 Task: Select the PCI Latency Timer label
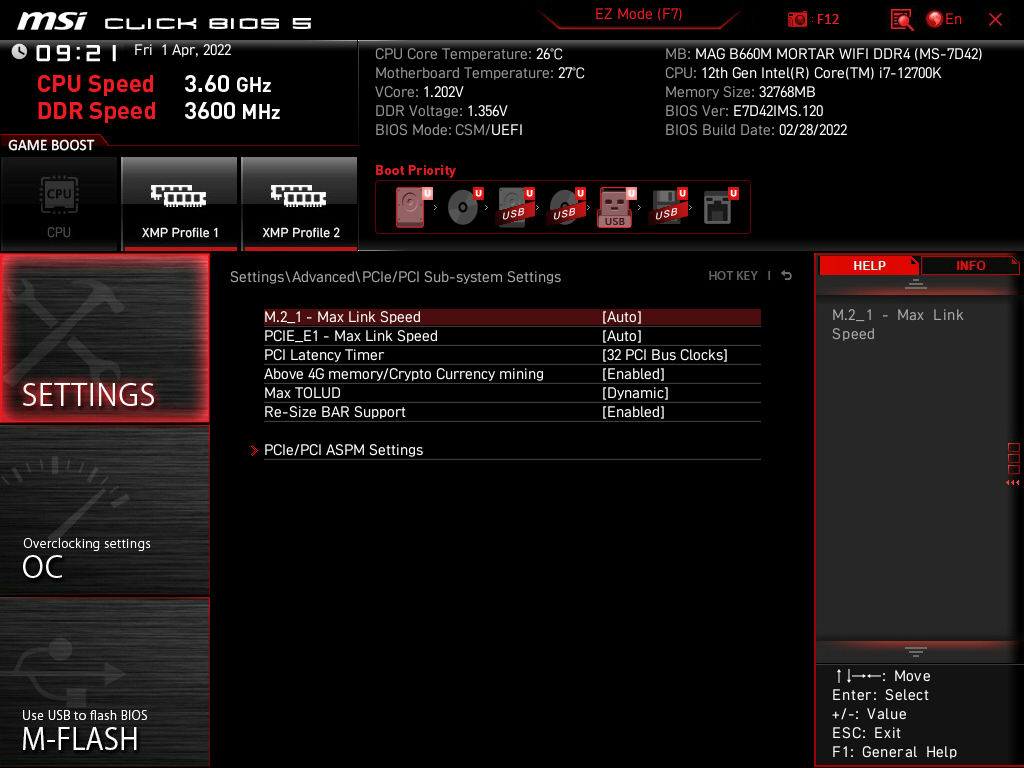click(x=324, y=355)
